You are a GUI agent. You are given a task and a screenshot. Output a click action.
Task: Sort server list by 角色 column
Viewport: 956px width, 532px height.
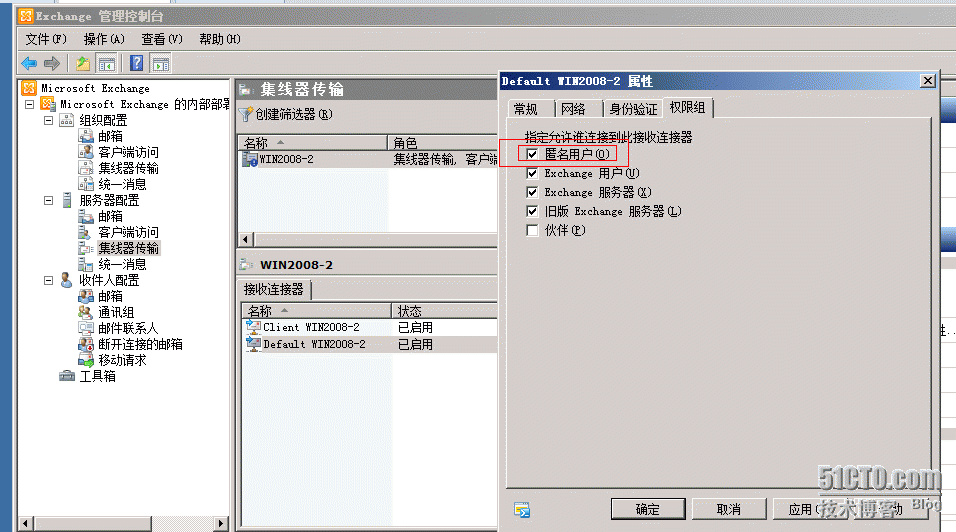click(443, 143)
